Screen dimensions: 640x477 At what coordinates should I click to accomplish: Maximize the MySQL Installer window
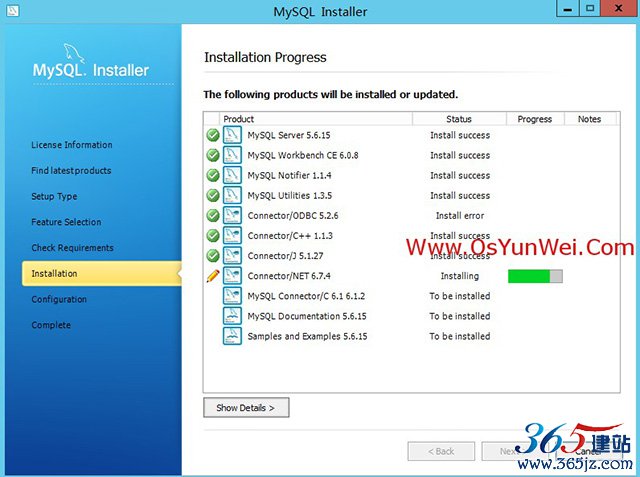tap(590, 8)
